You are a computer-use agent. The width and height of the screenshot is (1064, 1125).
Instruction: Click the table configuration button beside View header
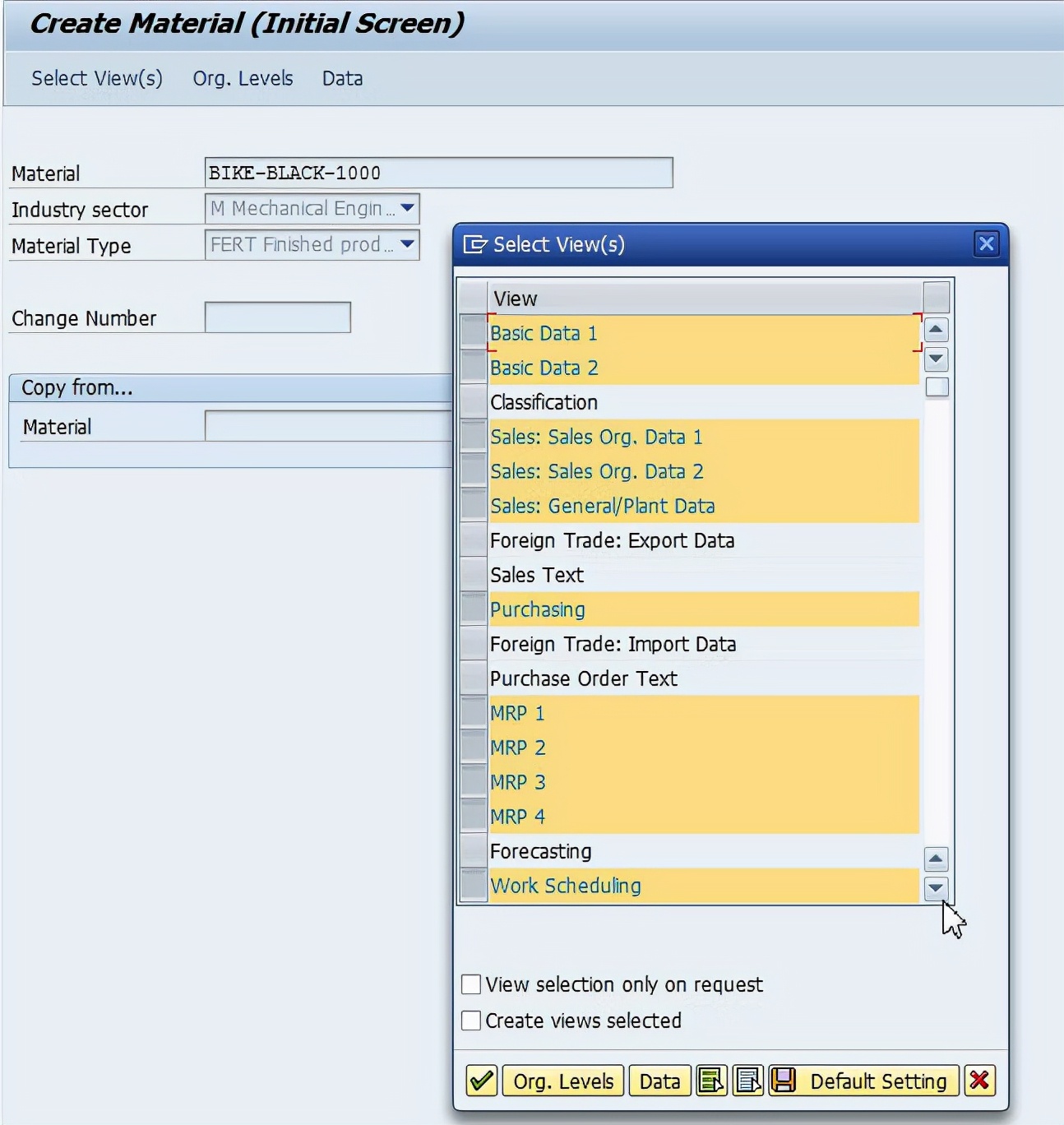(936, 298)
